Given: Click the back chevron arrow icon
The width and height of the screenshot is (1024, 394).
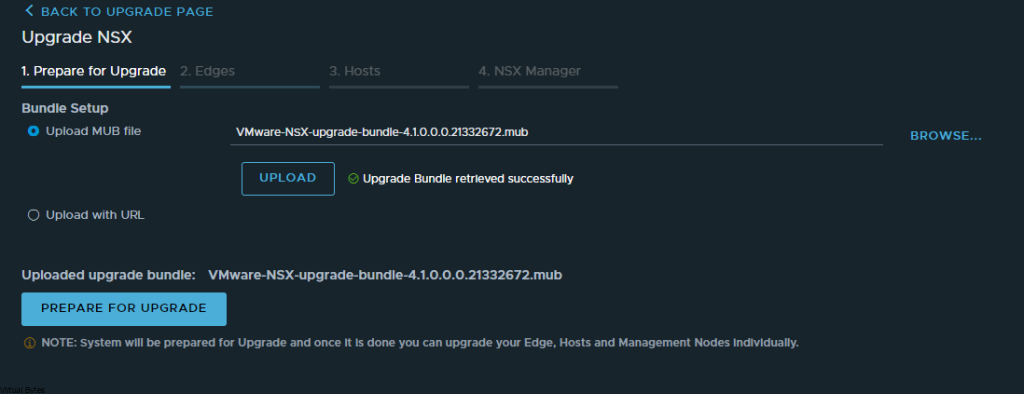Looking at the screenshot, I should click(29, 11).
